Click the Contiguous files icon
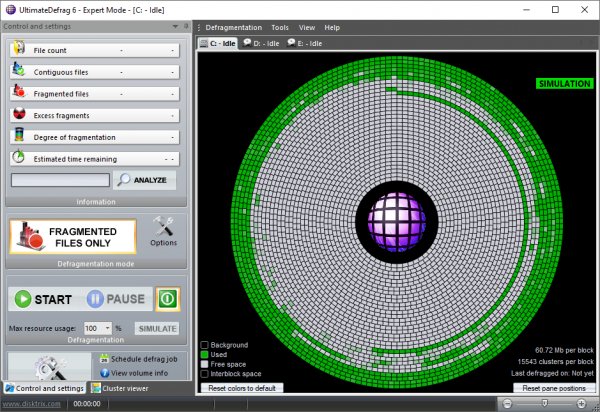This screenshot has width=600, height=412. click(18, 69)
